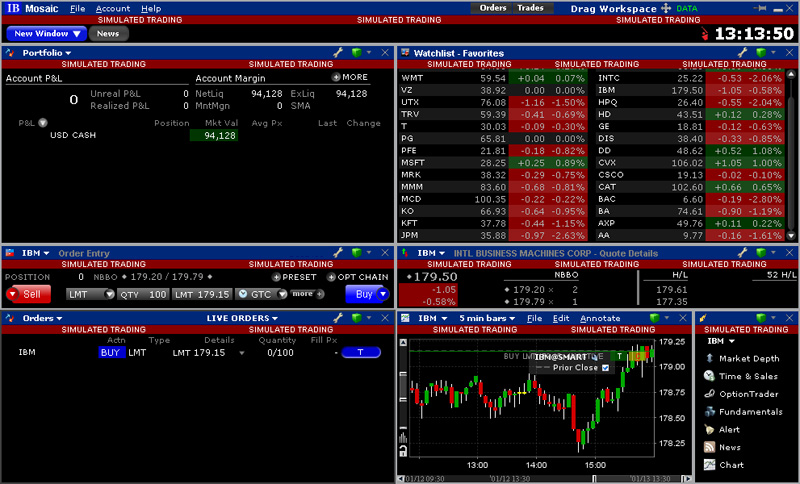Click the red Sell button

[28, 294]
